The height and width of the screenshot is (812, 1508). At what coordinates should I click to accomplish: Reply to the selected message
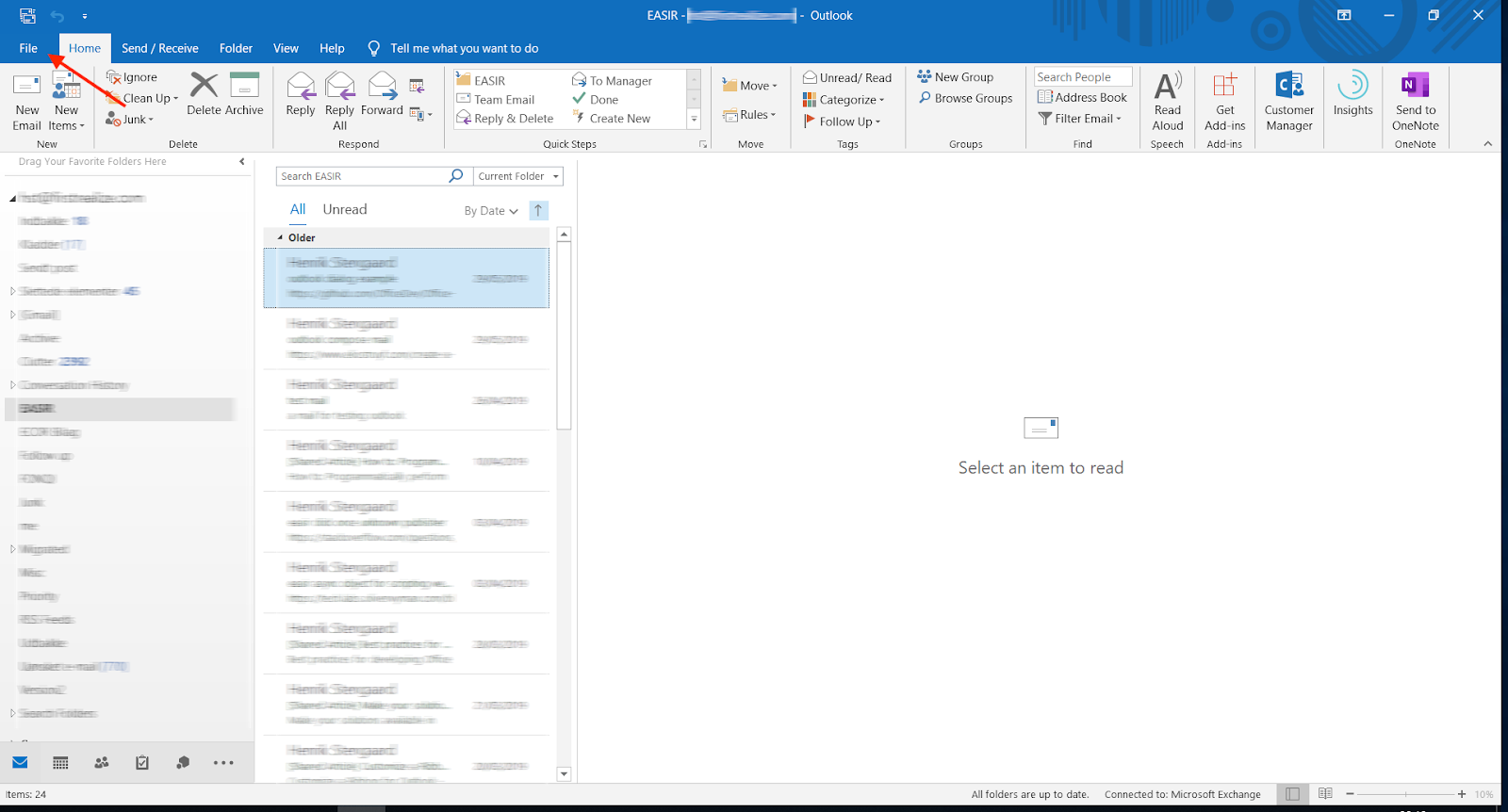[301, 94]
